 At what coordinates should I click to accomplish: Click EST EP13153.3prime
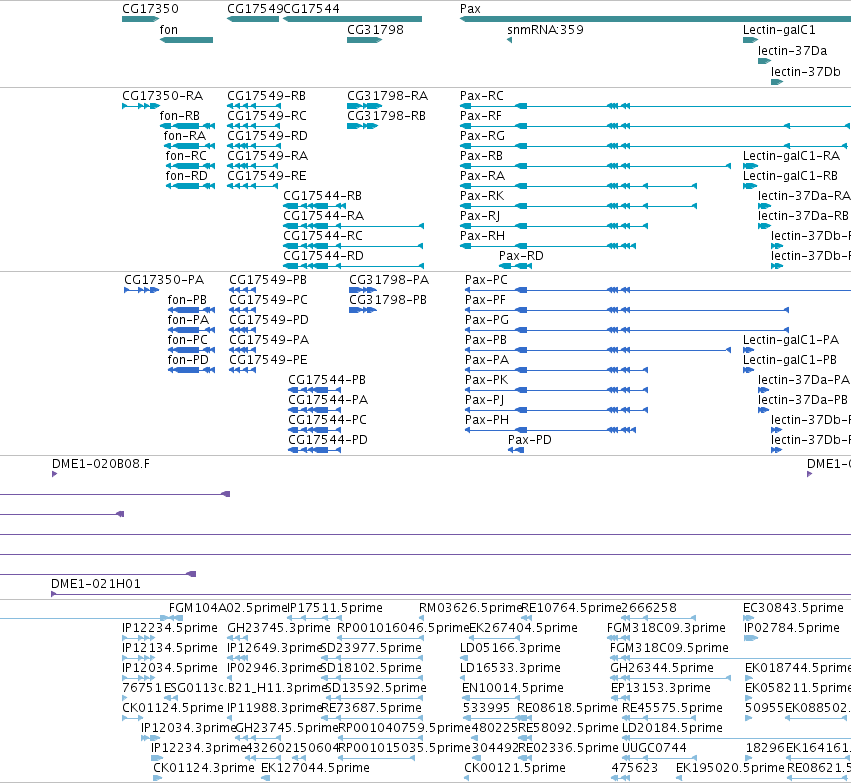tap(620, 698)
